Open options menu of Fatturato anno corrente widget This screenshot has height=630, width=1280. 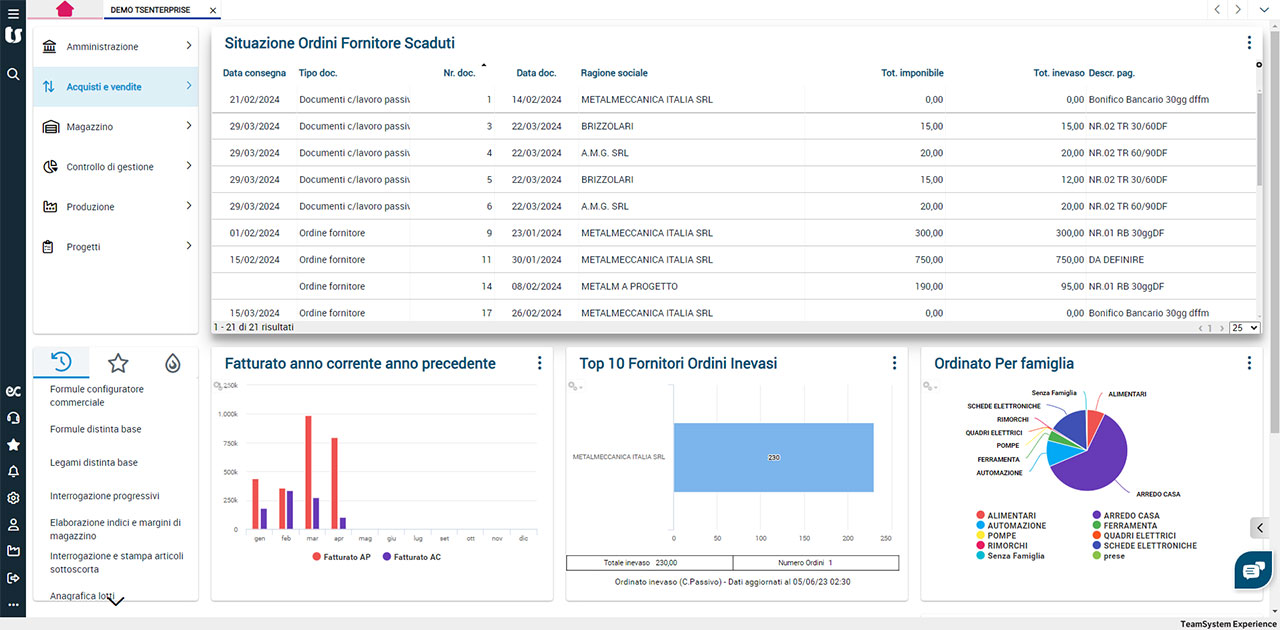click(539, 363)
